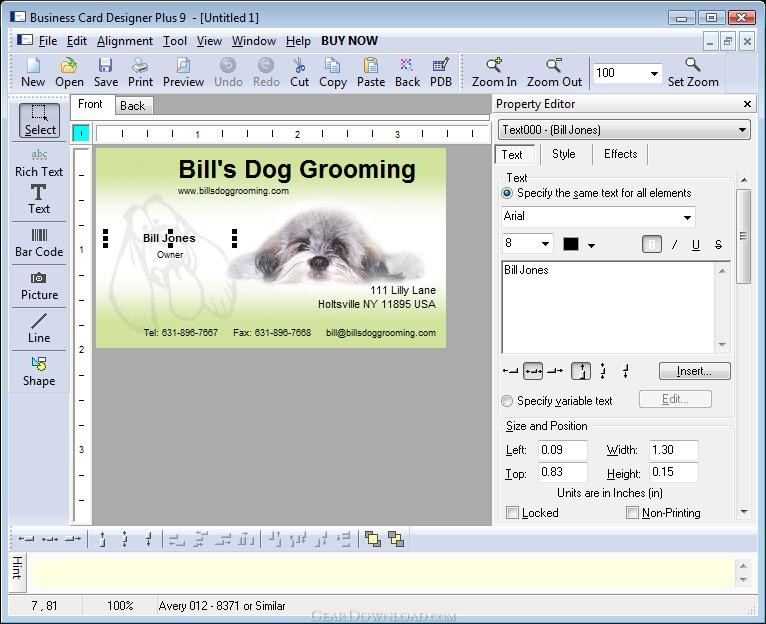Select the Line drawing tool
This screenshot has height=624, width=766.
[39, 328]
